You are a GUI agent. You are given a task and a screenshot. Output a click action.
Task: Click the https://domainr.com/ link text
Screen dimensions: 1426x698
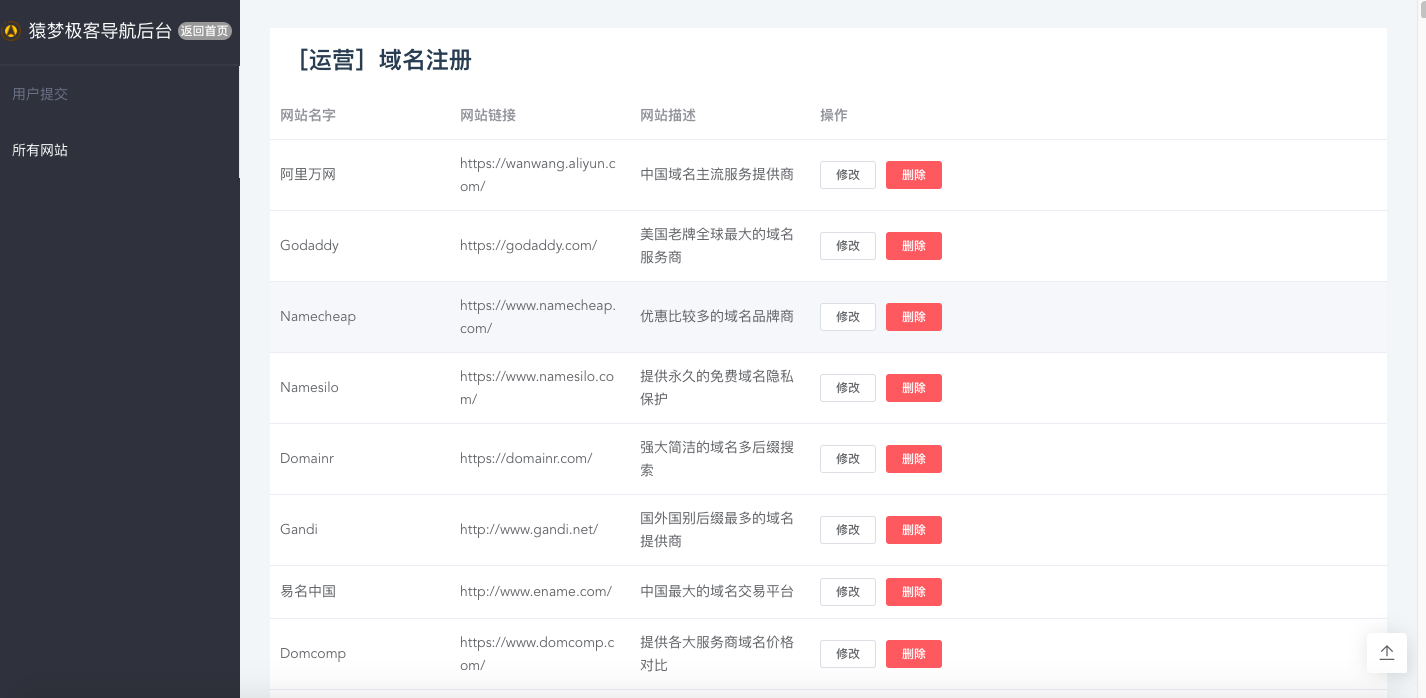pos(526,459)
